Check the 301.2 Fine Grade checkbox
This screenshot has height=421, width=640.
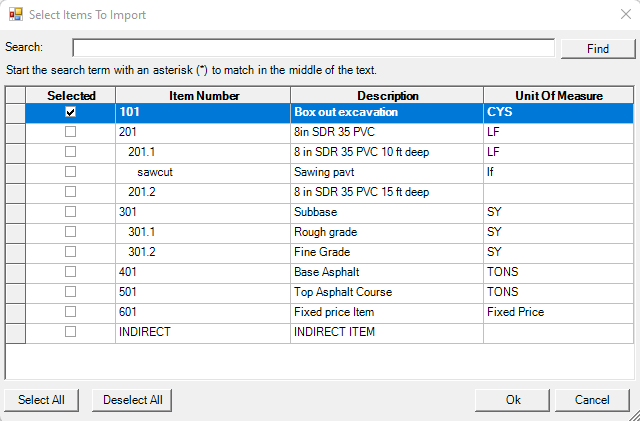[x=71, y=252]
